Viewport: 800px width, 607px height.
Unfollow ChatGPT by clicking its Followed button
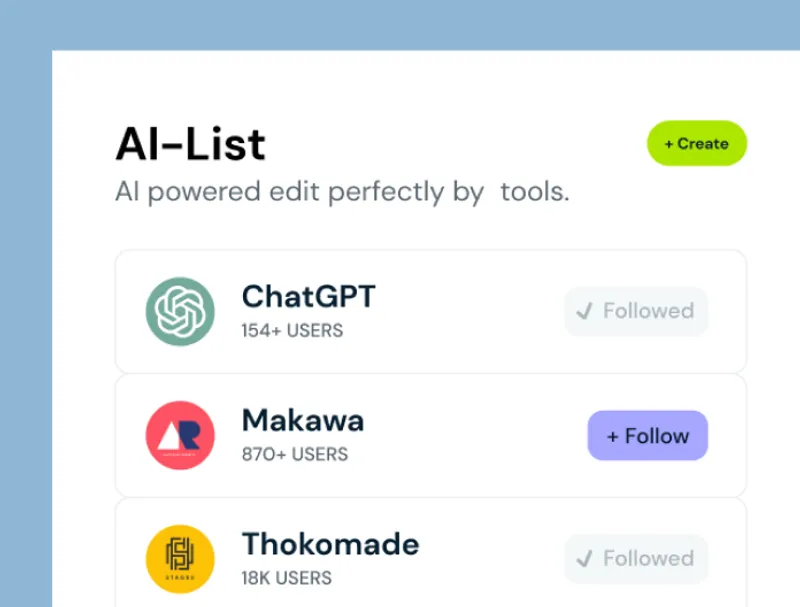[636, 311]
